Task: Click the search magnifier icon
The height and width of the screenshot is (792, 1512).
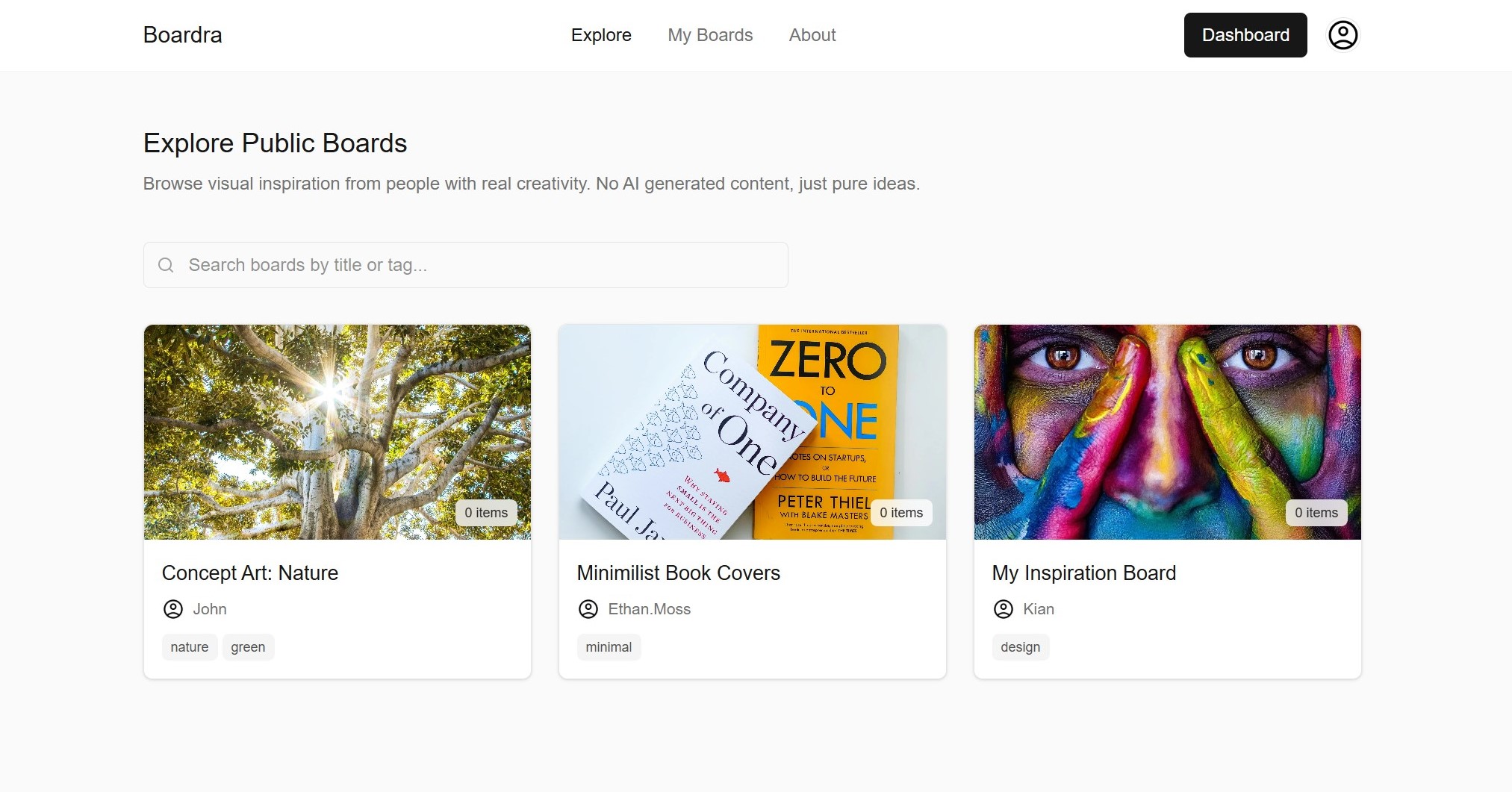Action: click(166, 265)
